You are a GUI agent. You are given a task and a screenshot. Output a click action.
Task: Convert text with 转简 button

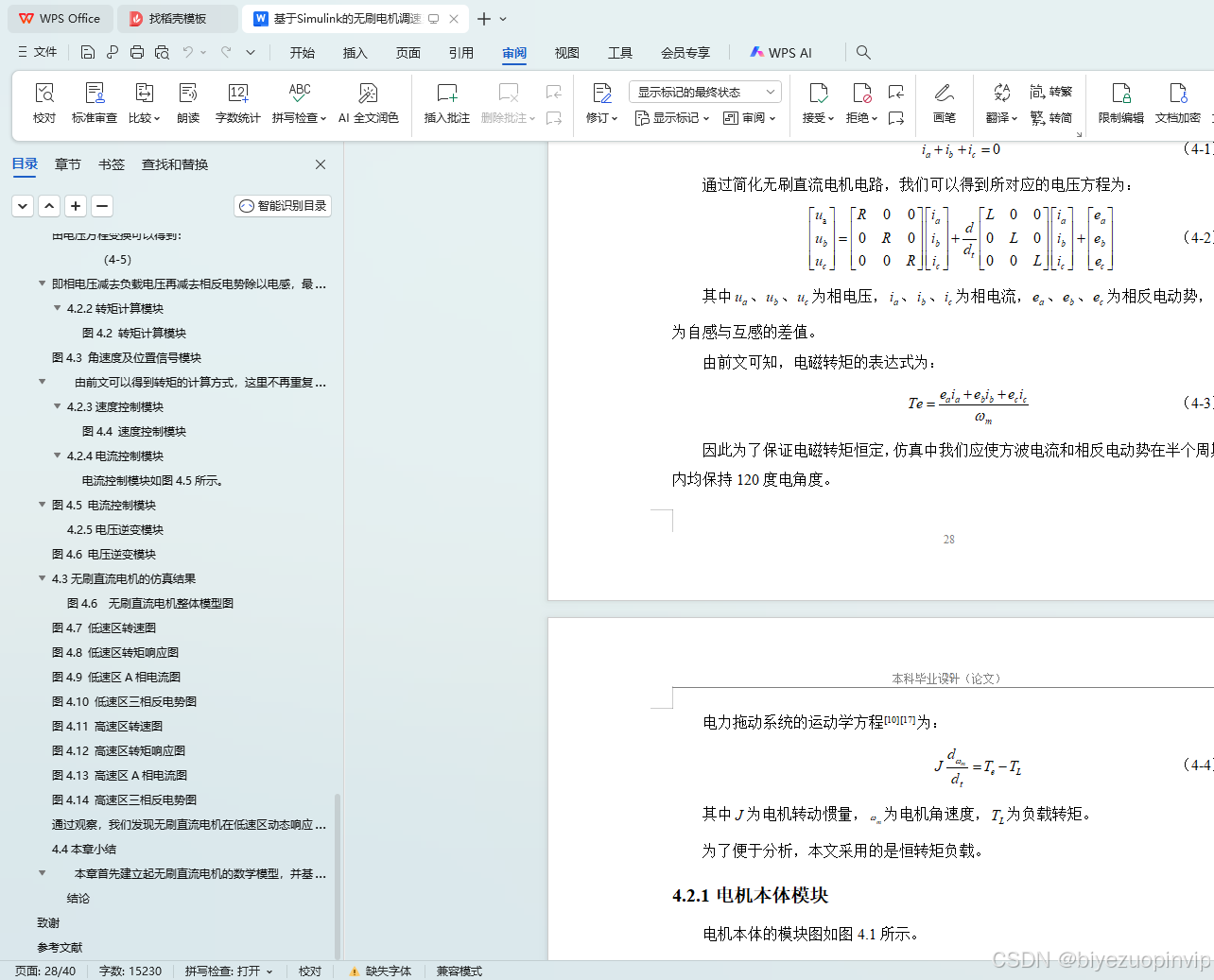coord(1050,118)
